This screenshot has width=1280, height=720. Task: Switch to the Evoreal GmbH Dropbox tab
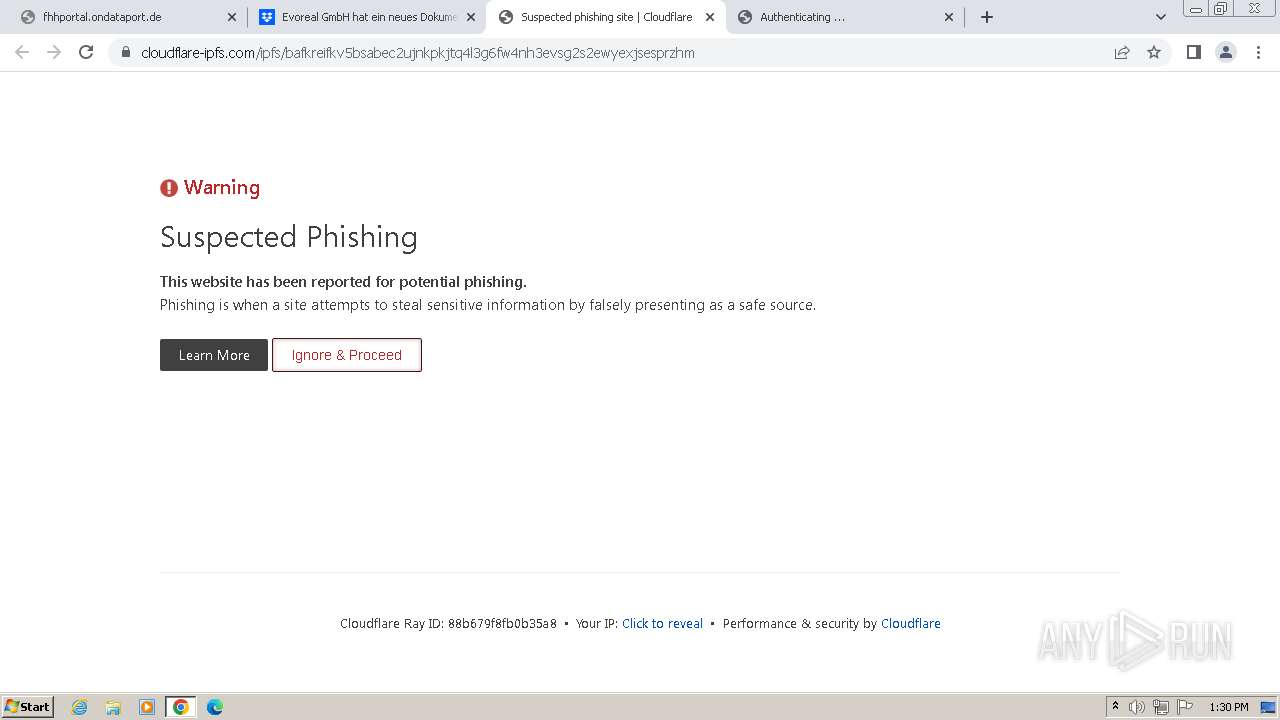click(x=360, y=17)
